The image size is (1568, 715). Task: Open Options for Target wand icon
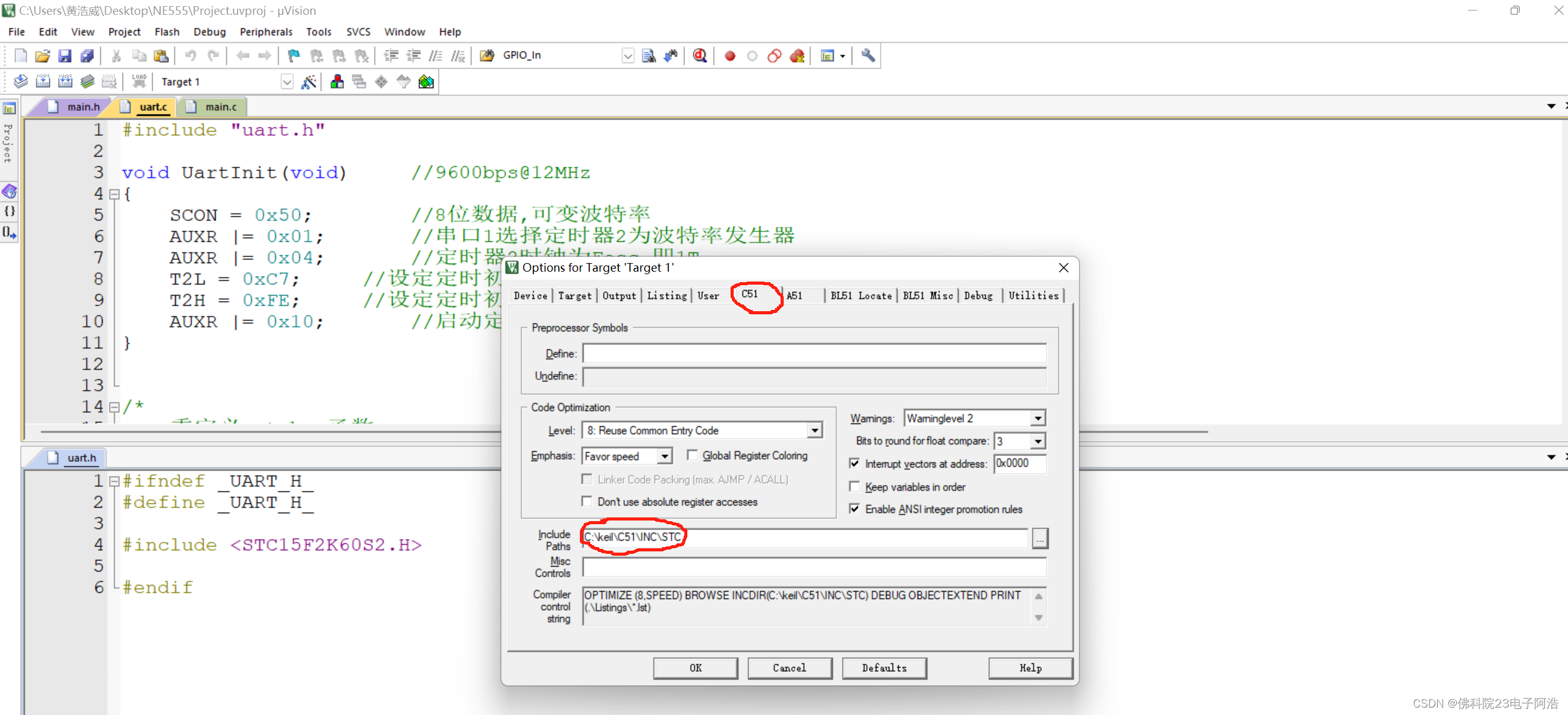[308, 82]
